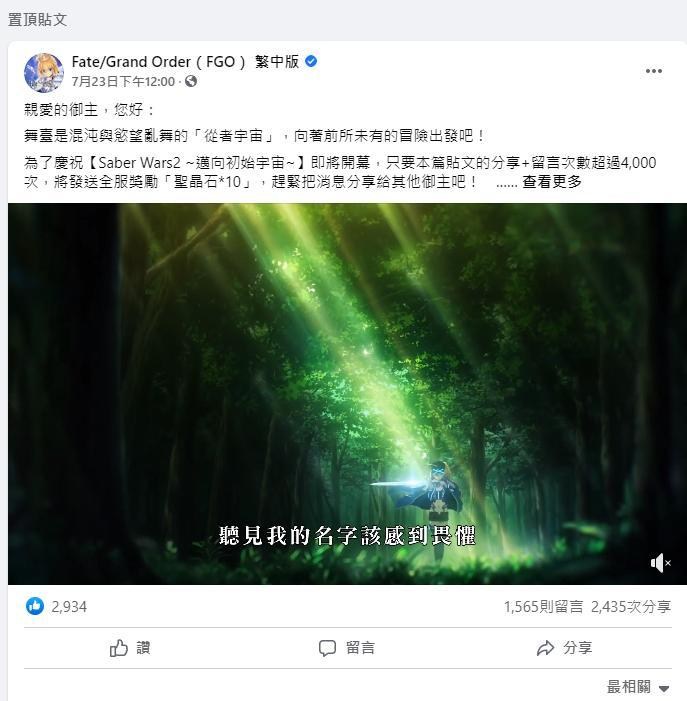Open the post options three-dot menu

click(653, 71)
